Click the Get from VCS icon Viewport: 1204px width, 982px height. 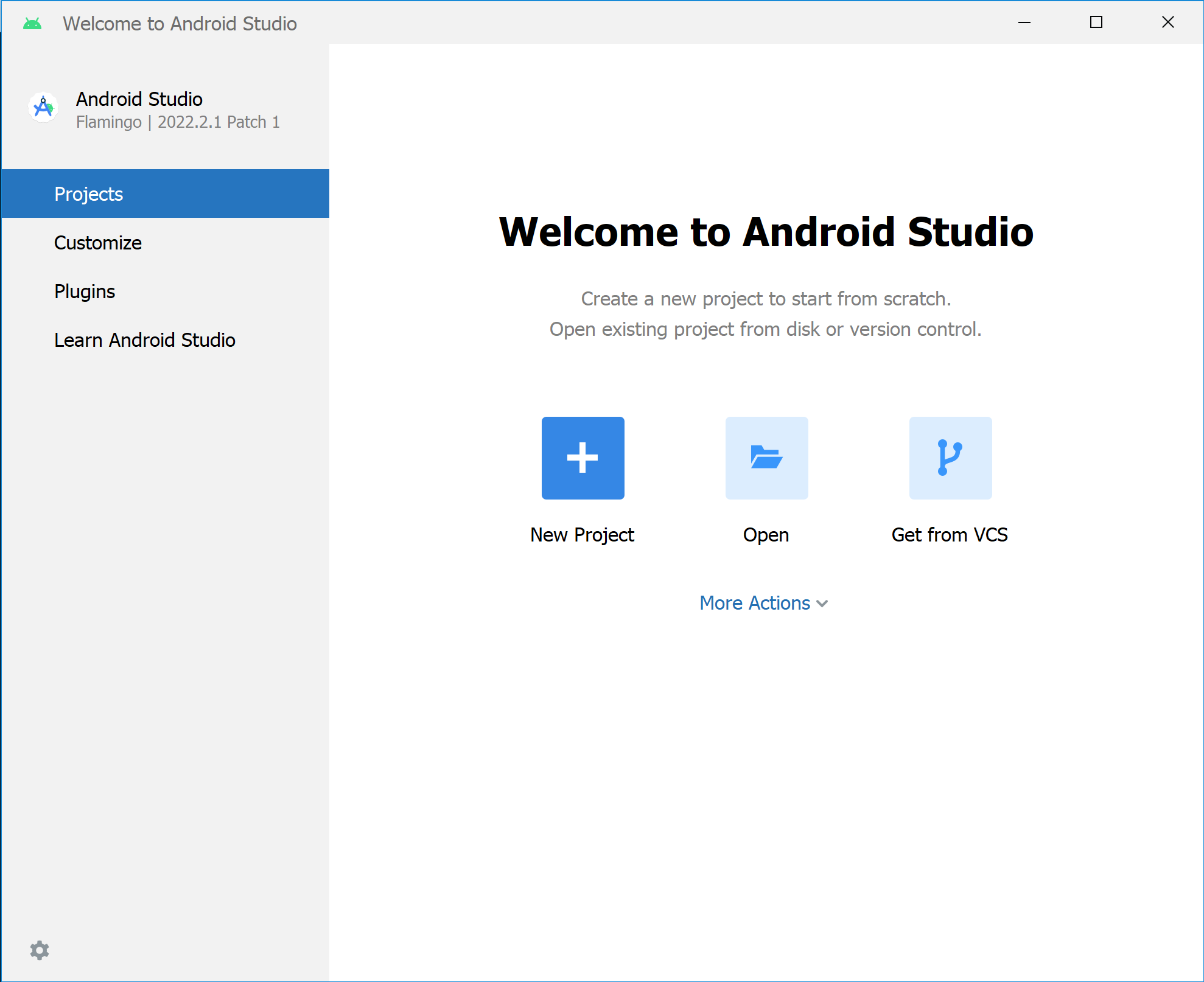tap(949, 458)
